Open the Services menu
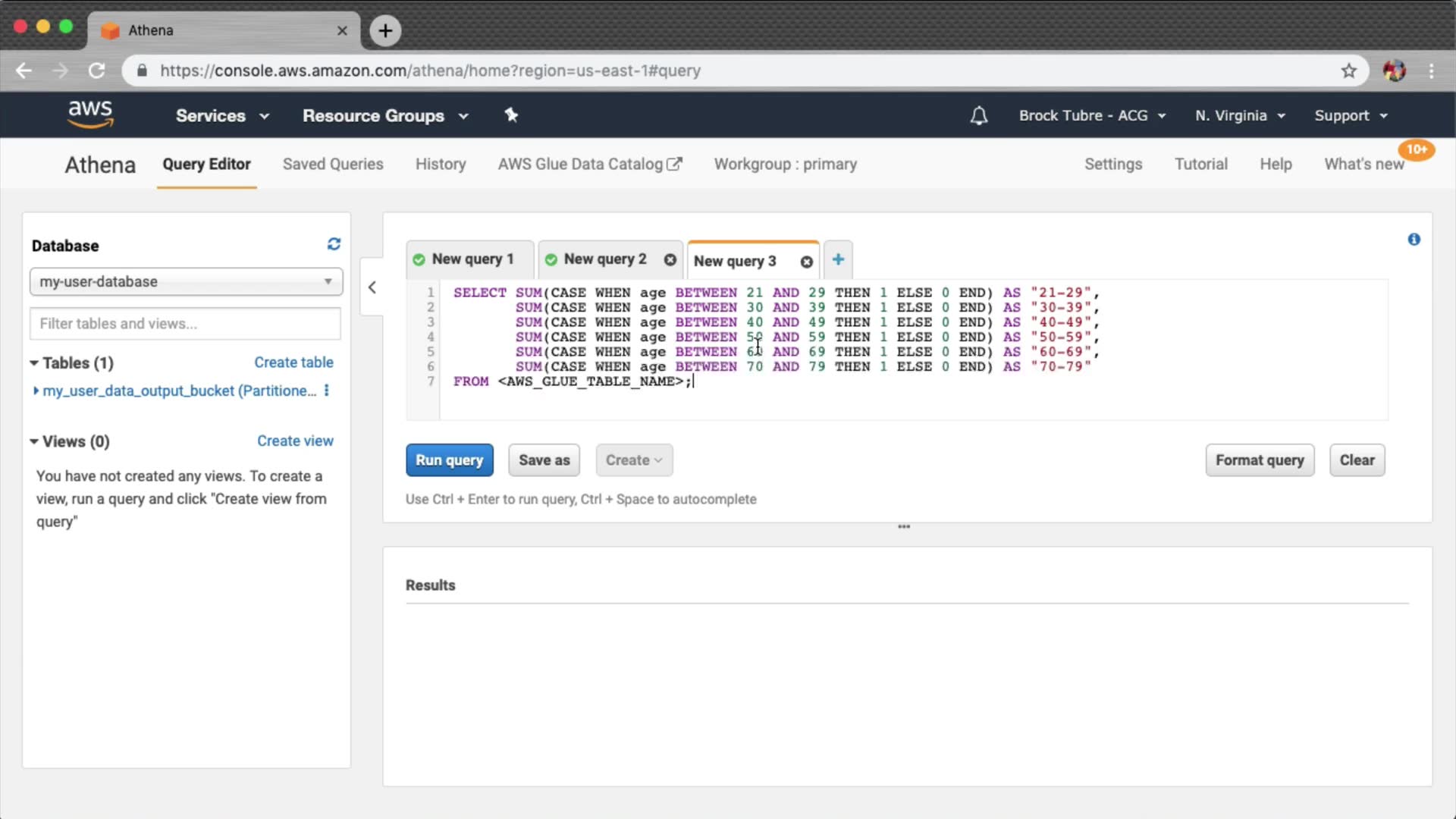Screen dimensions: 1456x819 (221, 116)
